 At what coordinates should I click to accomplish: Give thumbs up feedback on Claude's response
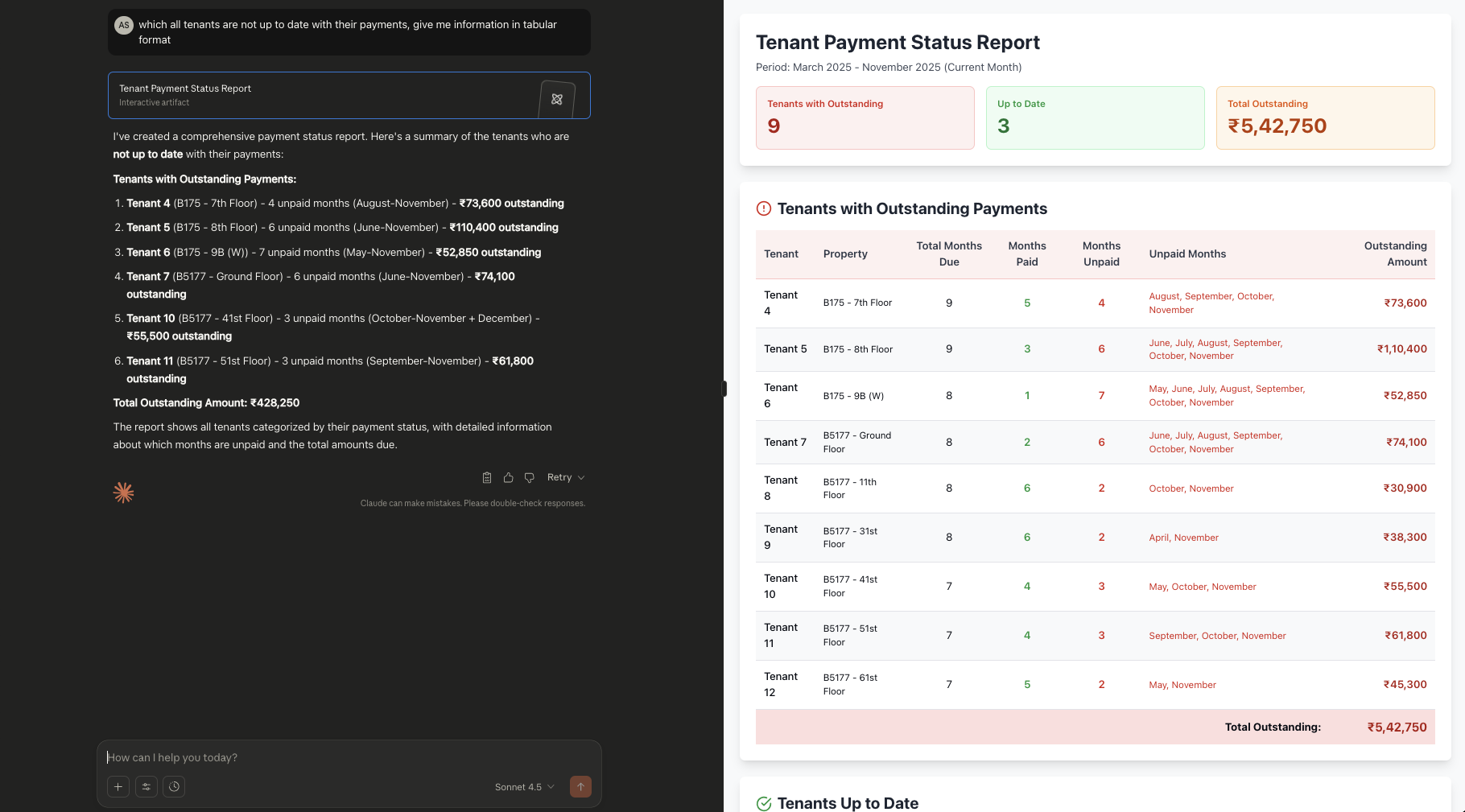508,477
